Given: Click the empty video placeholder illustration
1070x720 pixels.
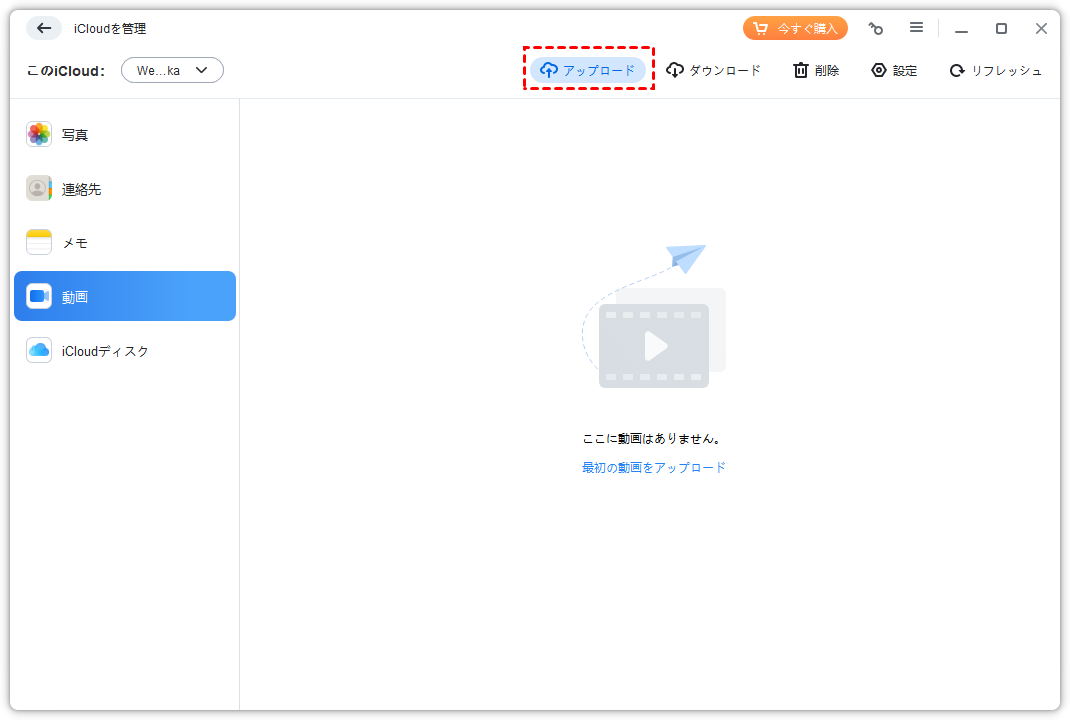Looking at the screenshot, I should pos(654,330).
